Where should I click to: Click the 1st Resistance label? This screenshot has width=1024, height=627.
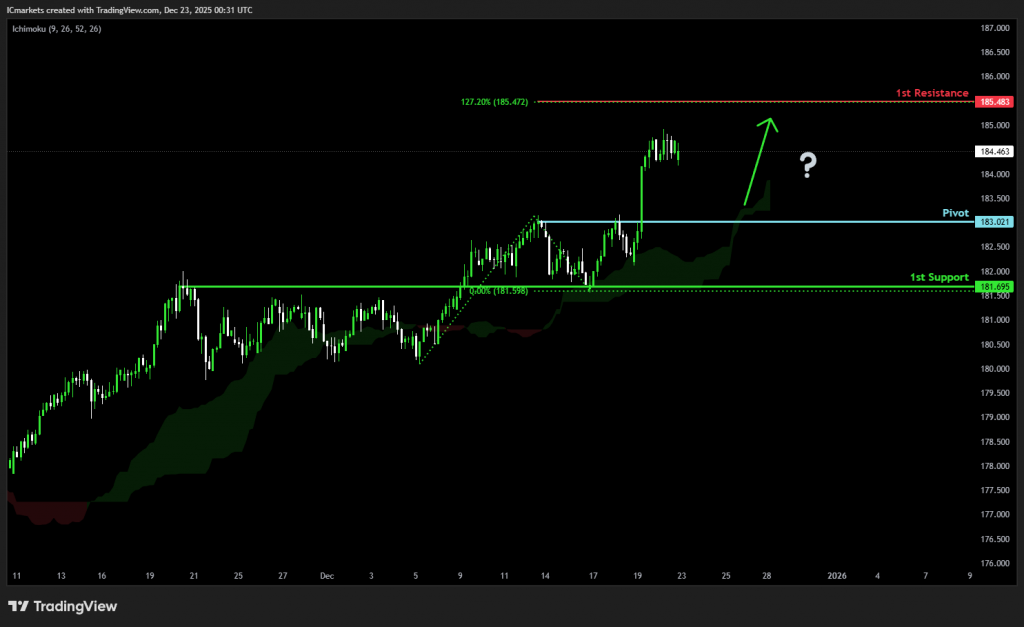point(931,92)
